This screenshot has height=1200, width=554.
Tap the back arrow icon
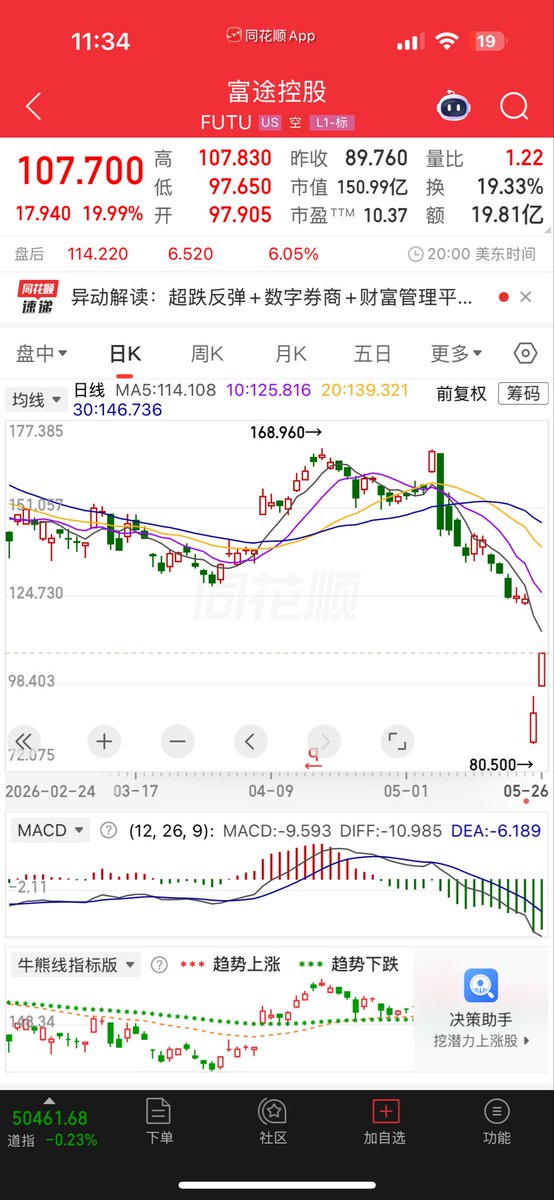(33, 107)
